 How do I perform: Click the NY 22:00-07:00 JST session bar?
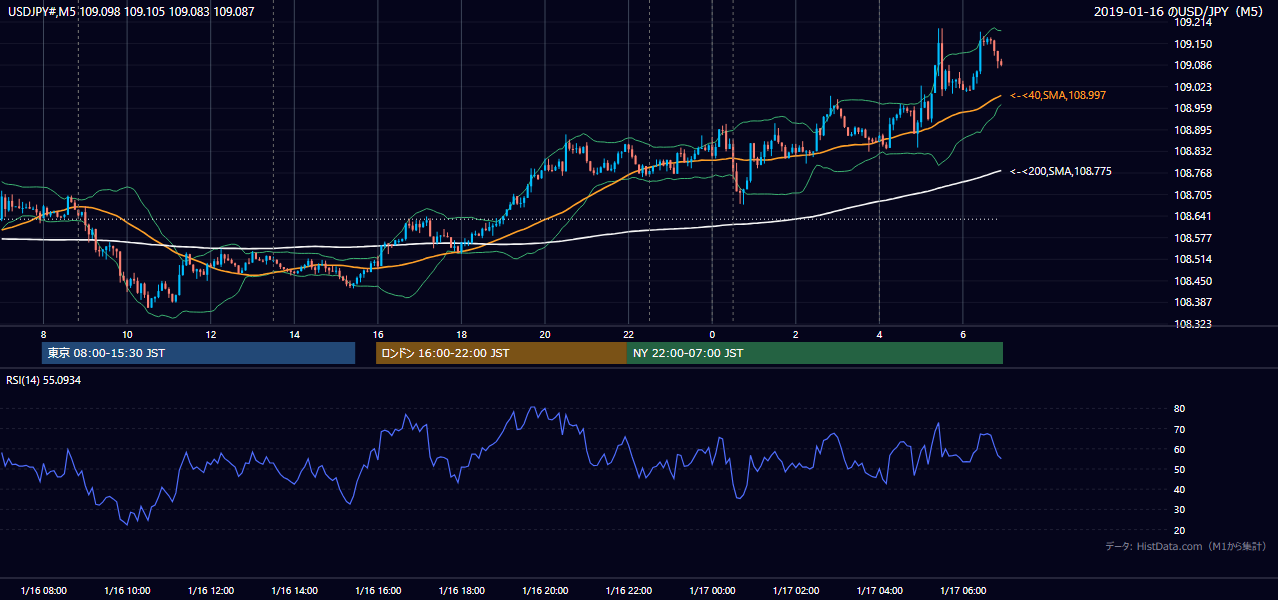(x=815, y=353)
